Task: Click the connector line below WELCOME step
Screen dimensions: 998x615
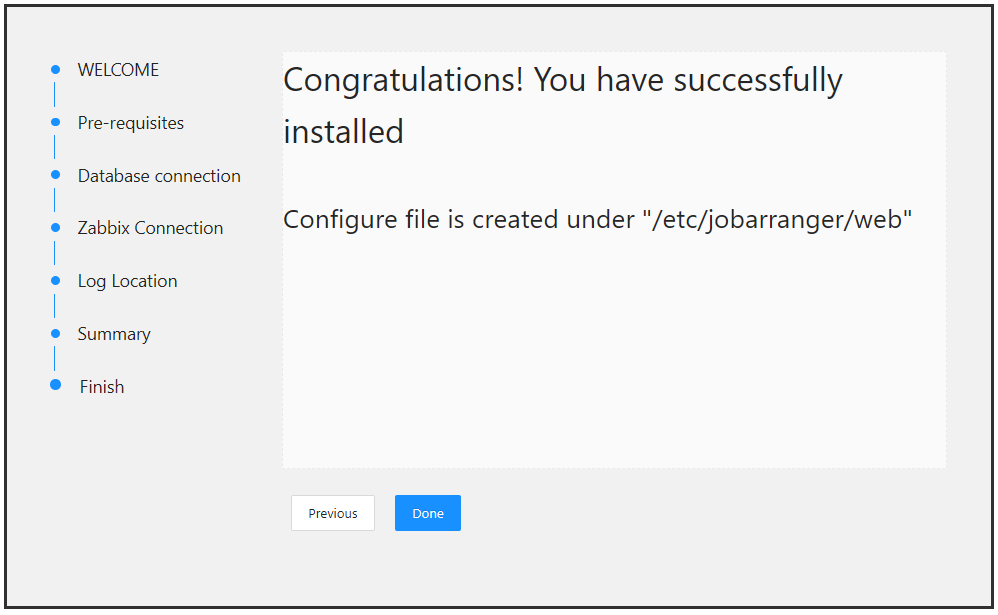Action: coord(55,95)
